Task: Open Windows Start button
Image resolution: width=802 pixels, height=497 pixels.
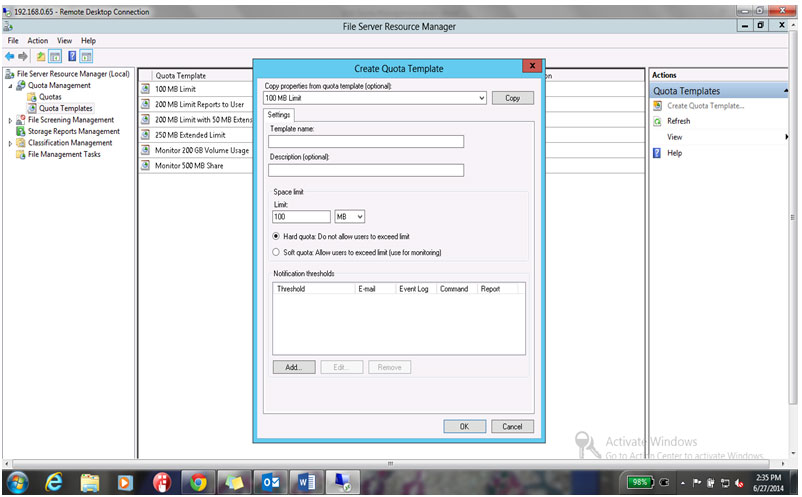Action: coord(18,482)
